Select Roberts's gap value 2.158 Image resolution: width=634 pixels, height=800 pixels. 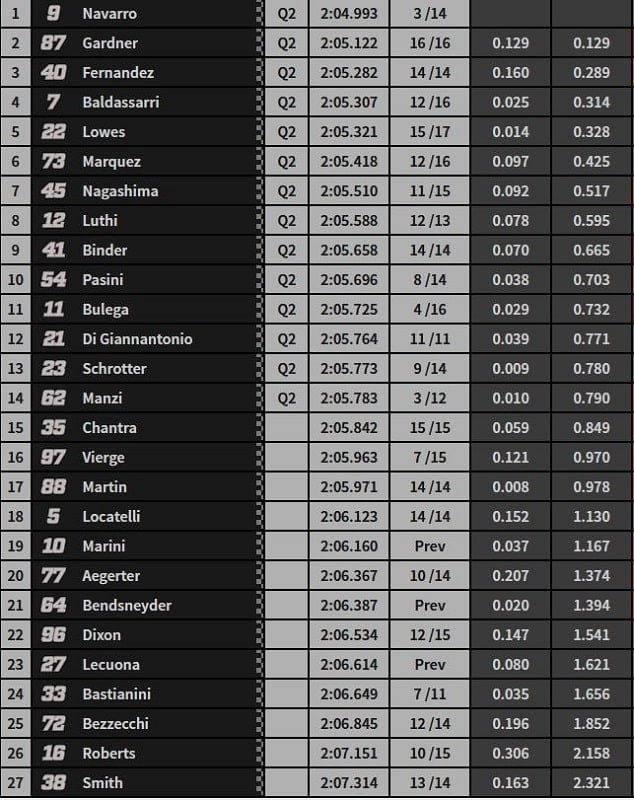(x=592, y=753)
